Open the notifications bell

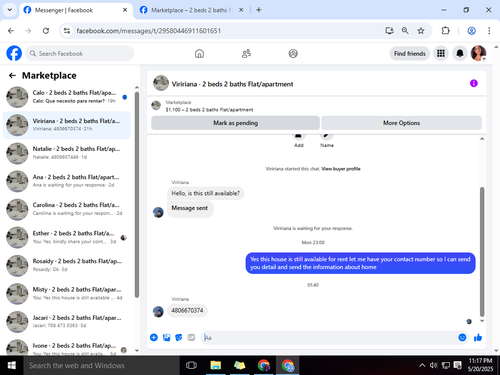tap(460, 53)
